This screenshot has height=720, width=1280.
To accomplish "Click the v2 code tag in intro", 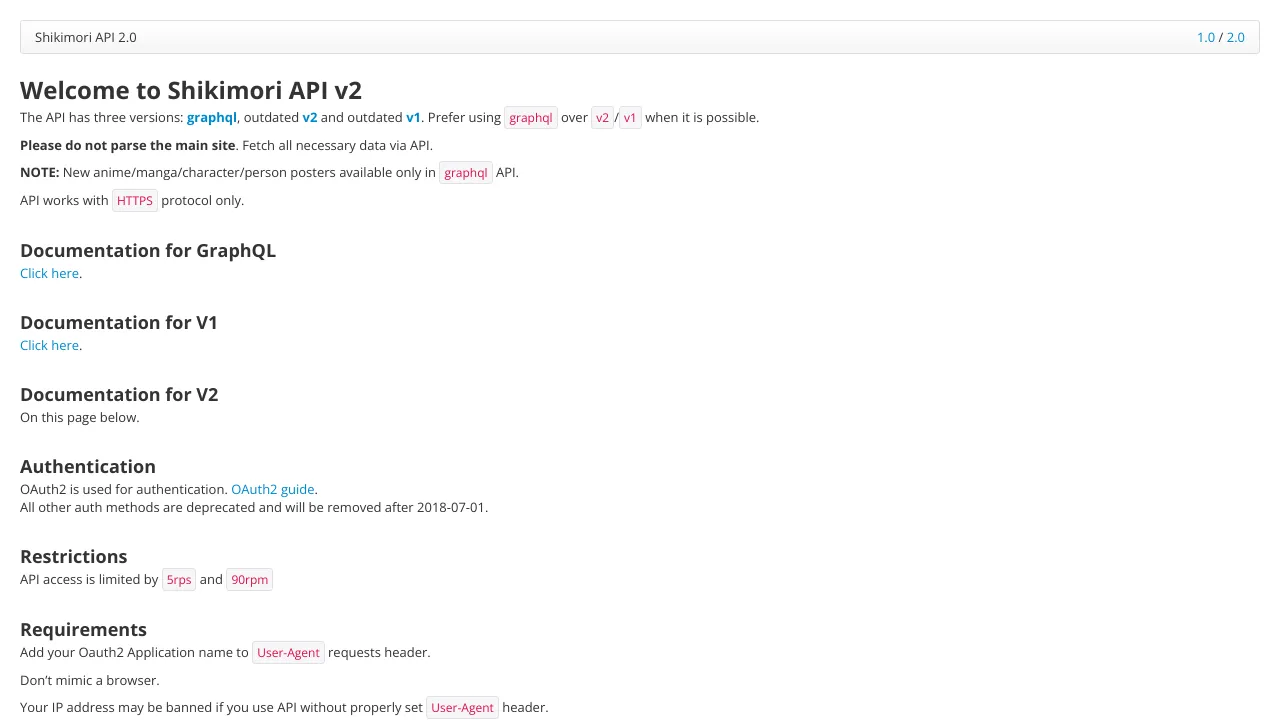I will (602, 118).
